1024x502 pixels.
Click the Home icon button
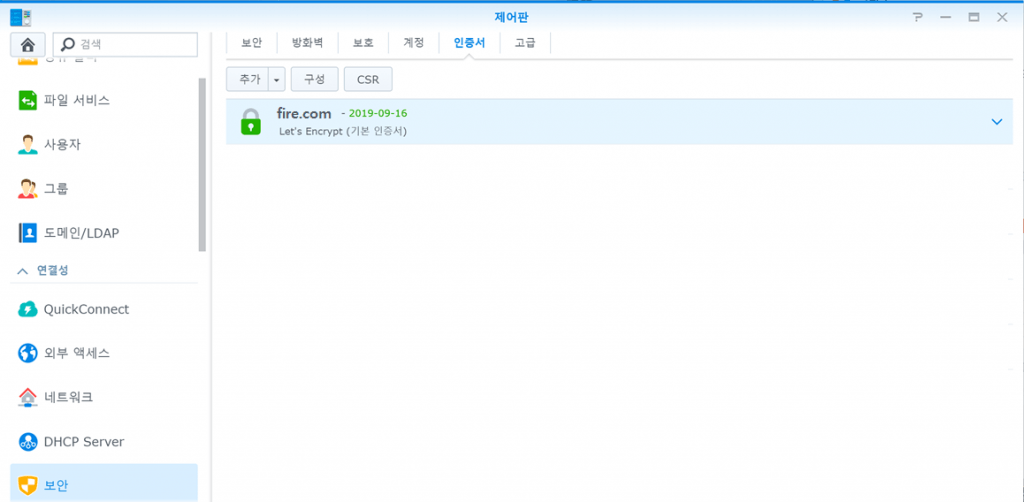[27, 44]
